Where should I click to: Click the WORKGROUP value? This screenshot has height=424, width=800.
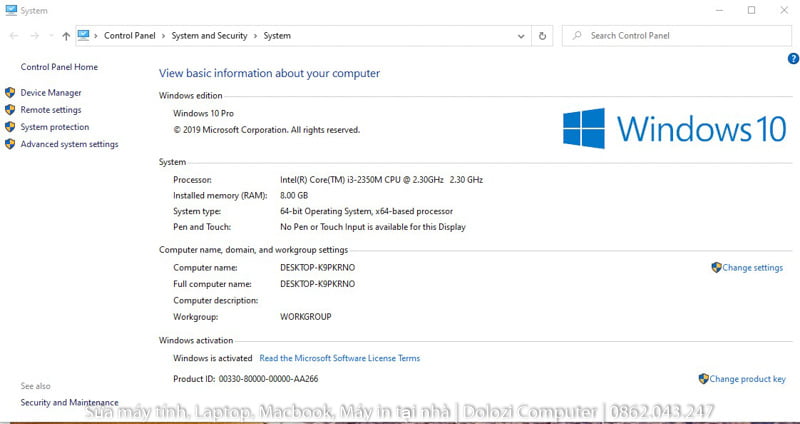click(306, 317)
